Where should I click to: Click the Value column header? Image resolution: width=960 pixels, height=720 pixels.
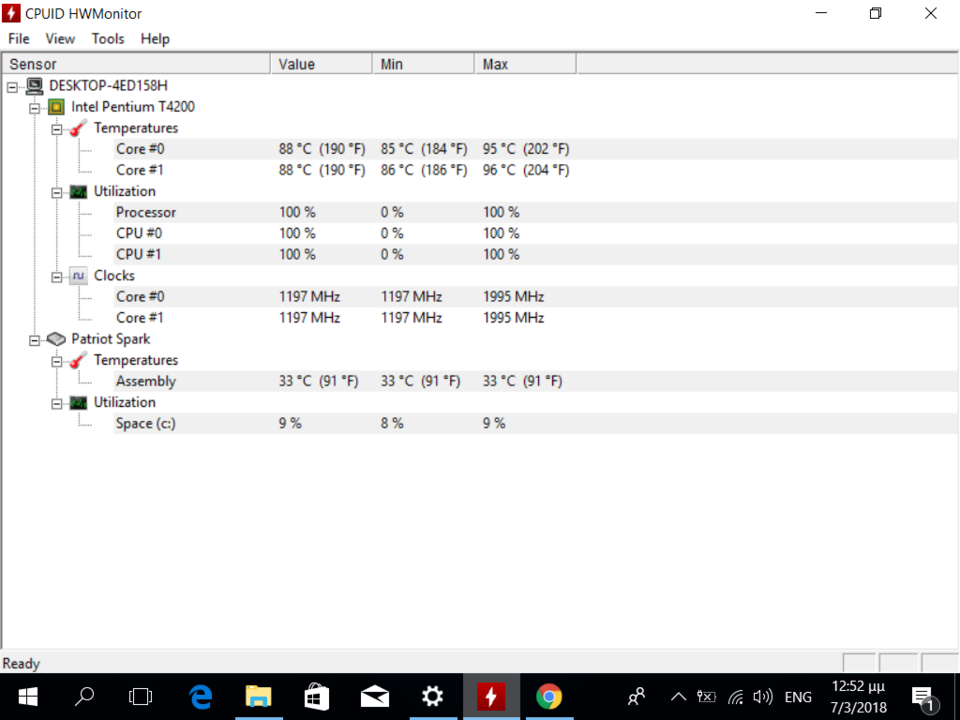tap(321, 64)
